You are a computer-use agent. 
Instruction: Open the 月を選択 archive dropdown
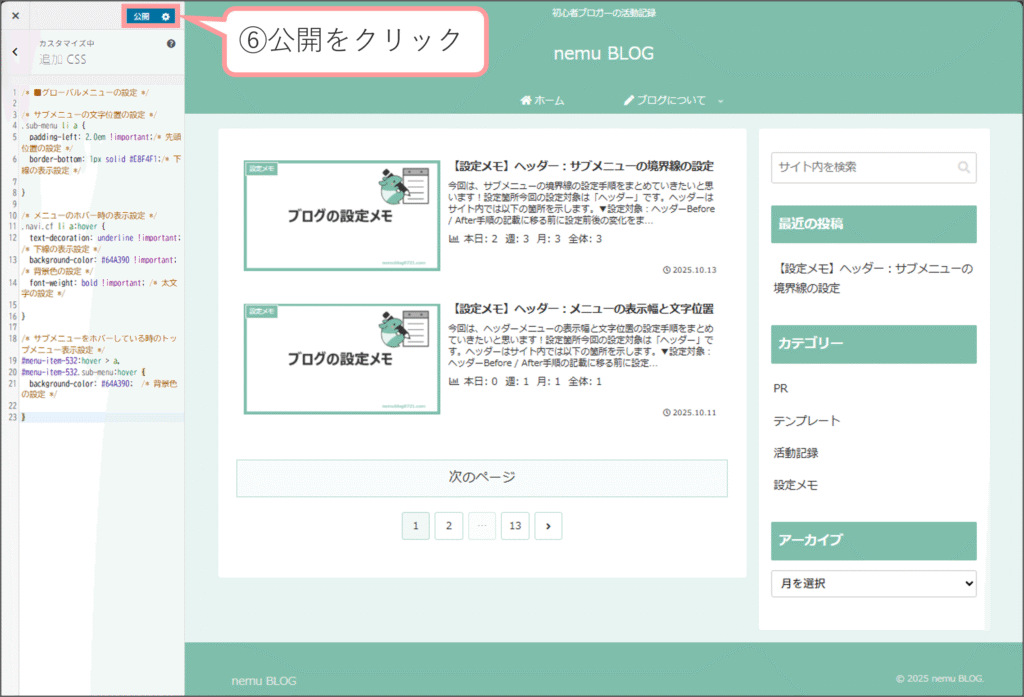click(873, 583)
